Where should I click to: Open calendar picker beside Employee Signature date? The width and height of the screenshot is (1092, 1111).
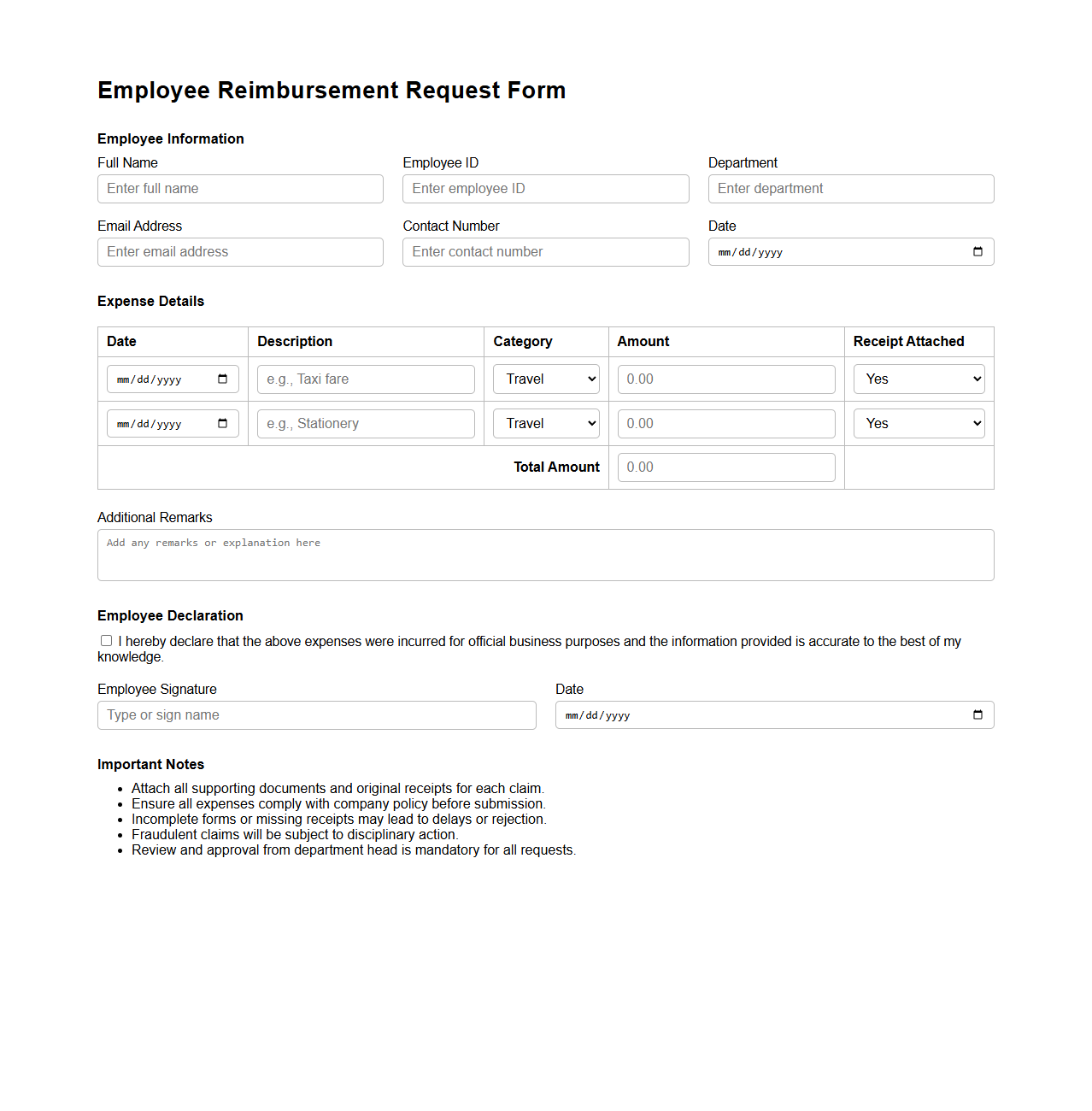click(978, 715)
